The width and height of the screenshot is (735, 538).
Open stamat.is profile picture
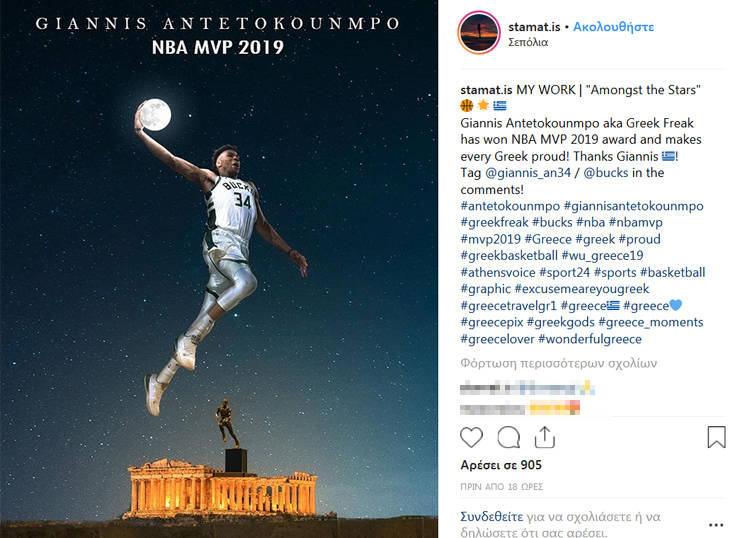479,33
